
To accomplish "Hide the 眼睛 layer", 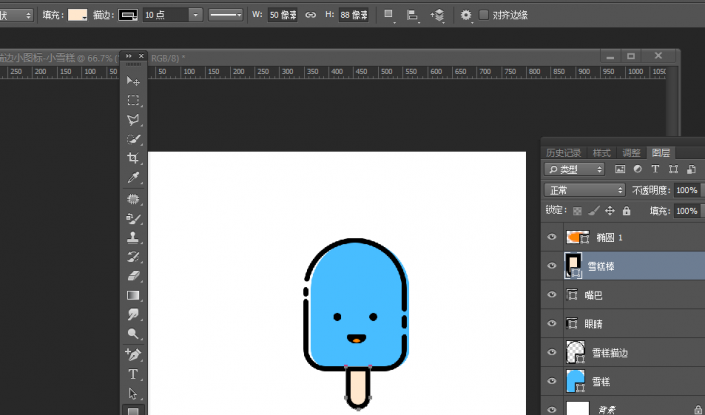I will [x=552, y=323].
